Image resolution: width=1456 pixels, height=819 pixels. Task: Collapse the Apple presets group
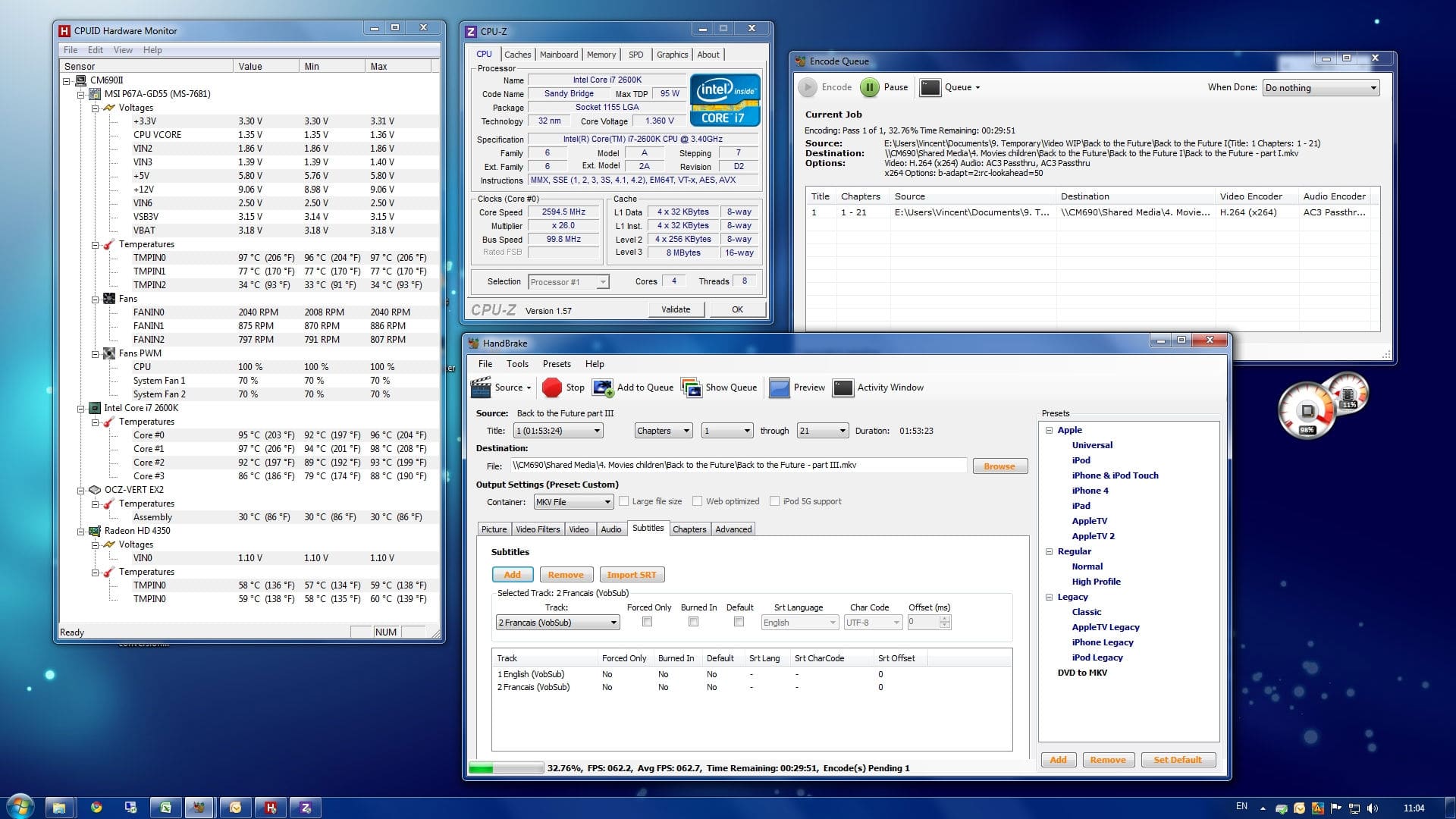click(1050, 430)
